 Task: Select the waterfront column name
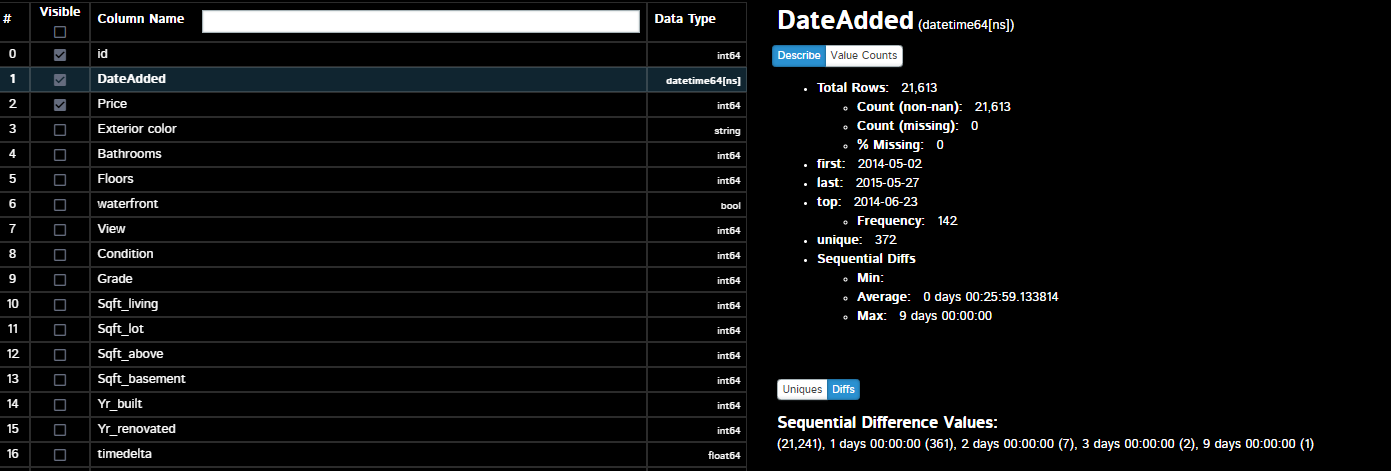click(x=128, y=204)
